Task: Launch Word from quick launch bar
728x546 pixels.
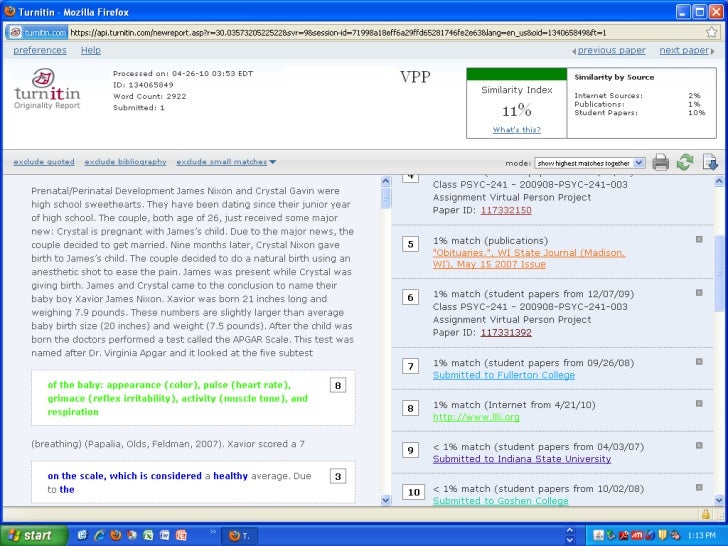Action: [x=165, y=535]
